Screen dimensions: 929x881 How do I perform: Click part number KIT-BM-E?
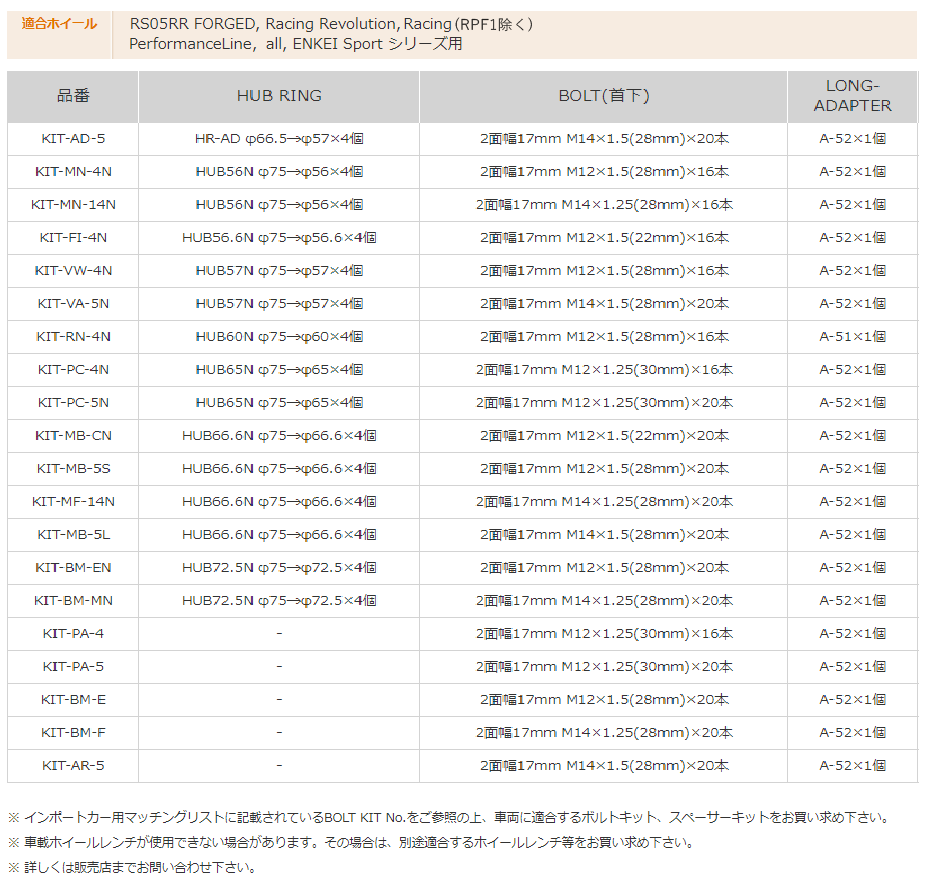click(73, 700)
